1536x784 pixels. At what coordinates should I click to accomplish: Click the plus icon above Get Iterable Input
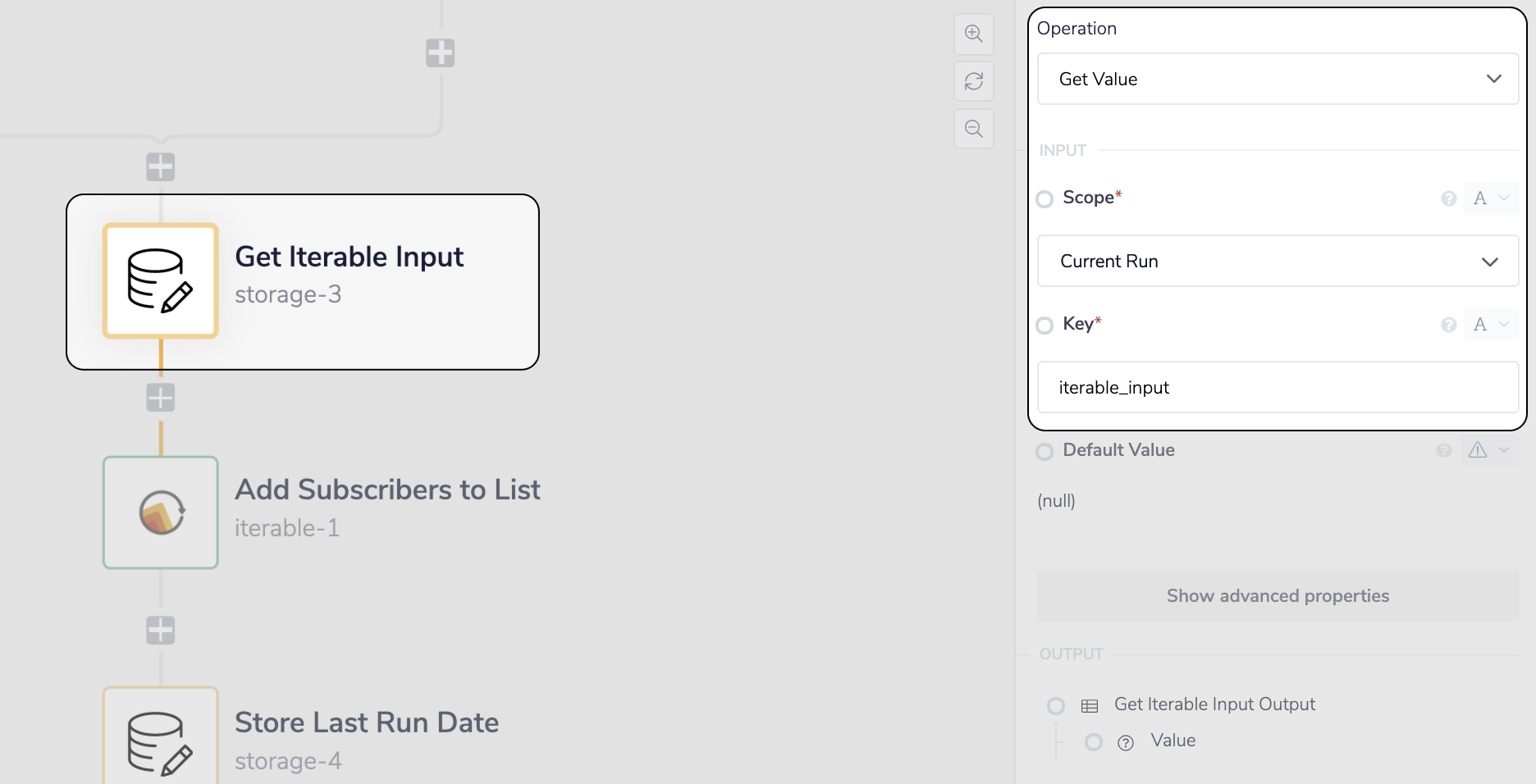click(160, 166)
